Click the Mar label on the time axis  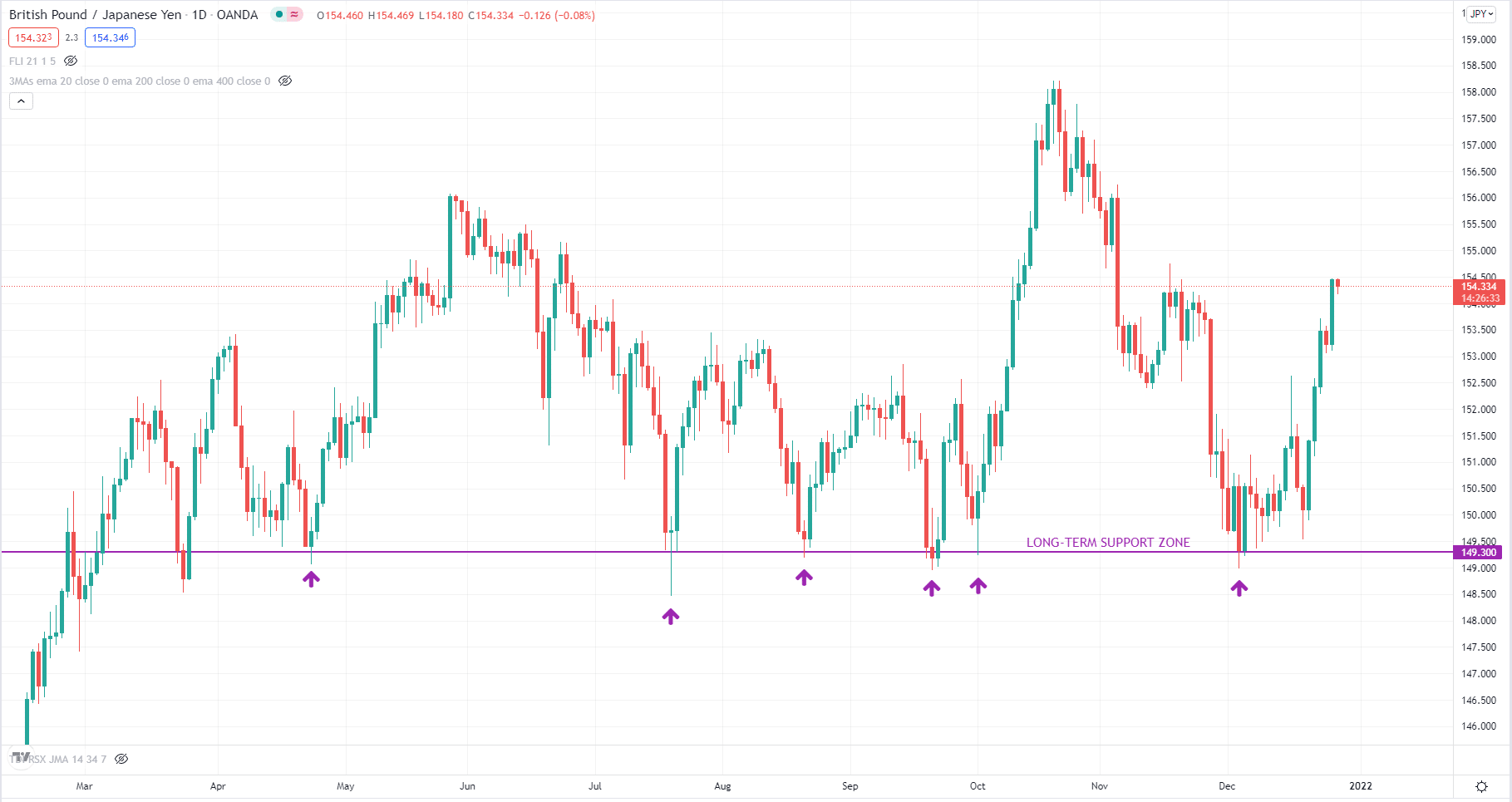click(x=84, y=786)
